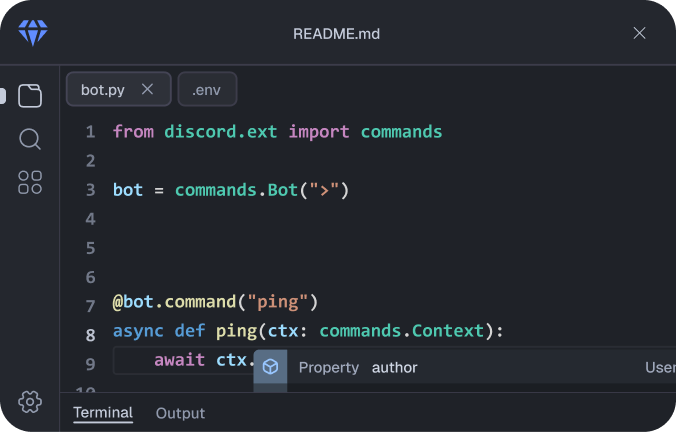Open the search sidebar icon
The height and width of the screenshot is (432, 676).
tap(30, 139)
